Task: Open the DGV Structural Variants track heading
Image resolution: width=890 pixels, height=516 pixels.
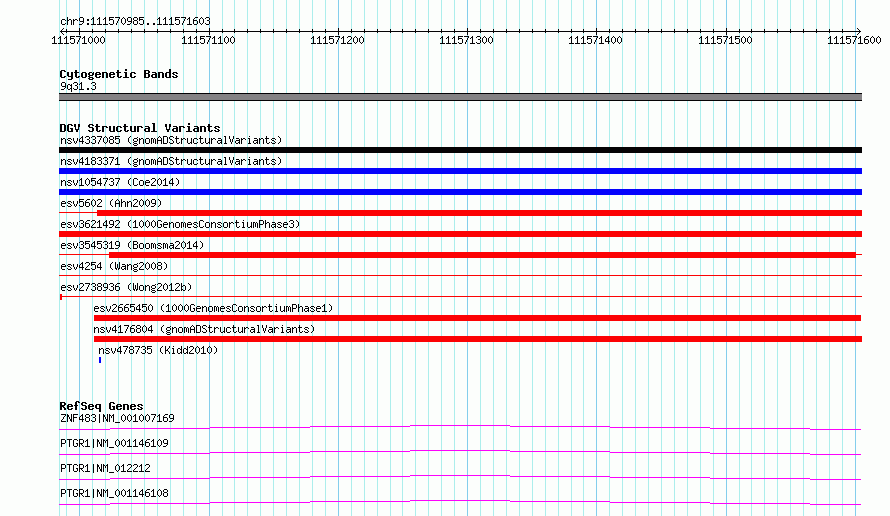Action: (140, 128)
